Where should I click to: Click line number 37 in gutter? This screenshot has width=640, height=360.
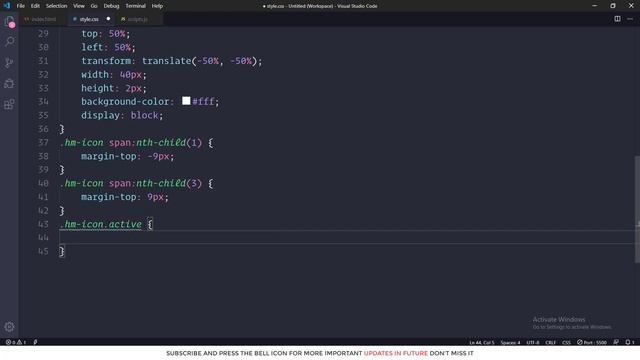coord(43,142)
